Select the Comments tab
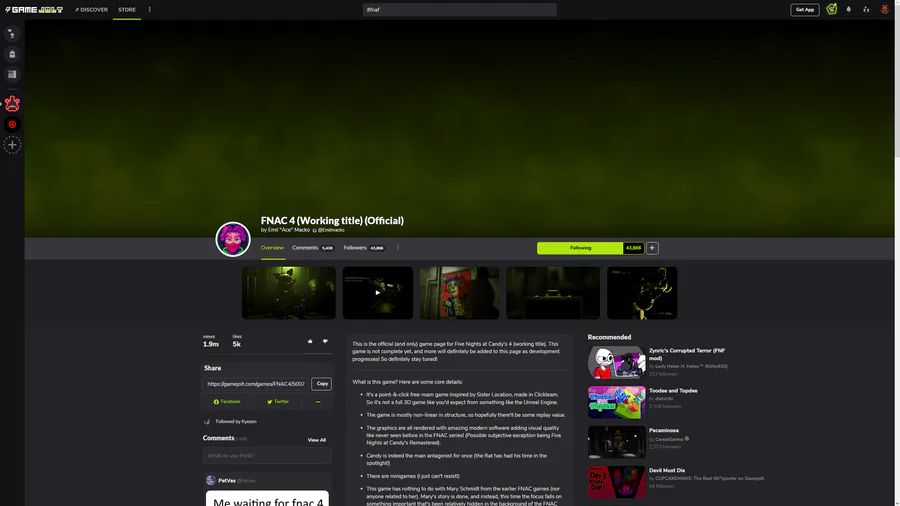Screen dimensions: 900x506 (312, 248)
